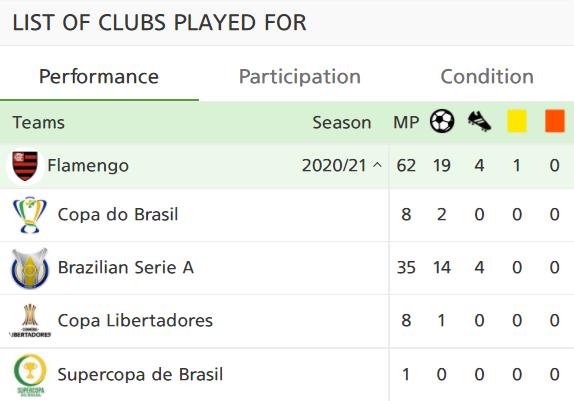Open the Copa do Brasil competition link
Image resolution: width=574 pixels, height=401 pixels.
118,215
